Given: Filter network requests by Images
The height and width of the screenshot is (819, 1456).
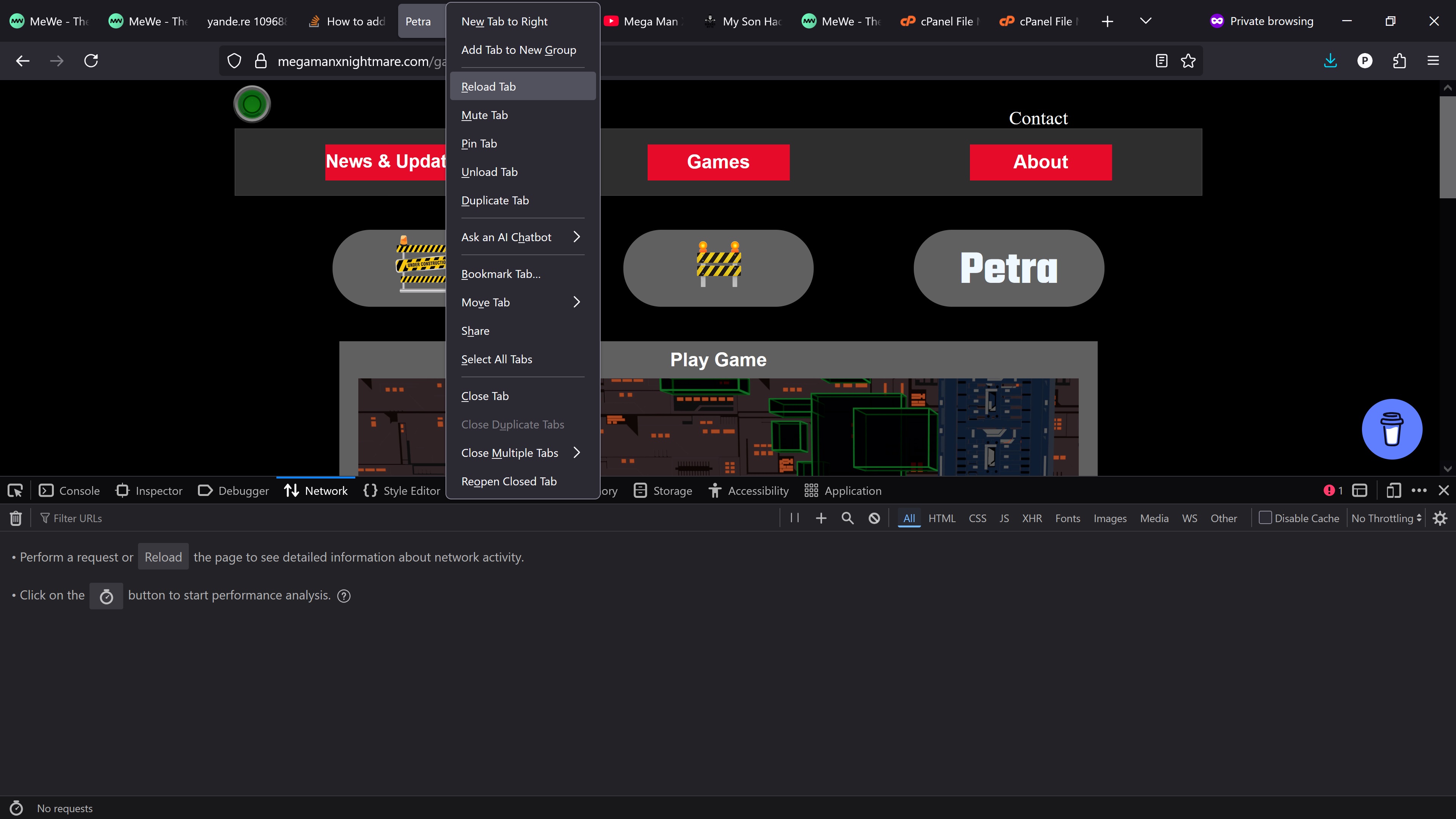Looking at the screenshot, I should click(1110, 518).
